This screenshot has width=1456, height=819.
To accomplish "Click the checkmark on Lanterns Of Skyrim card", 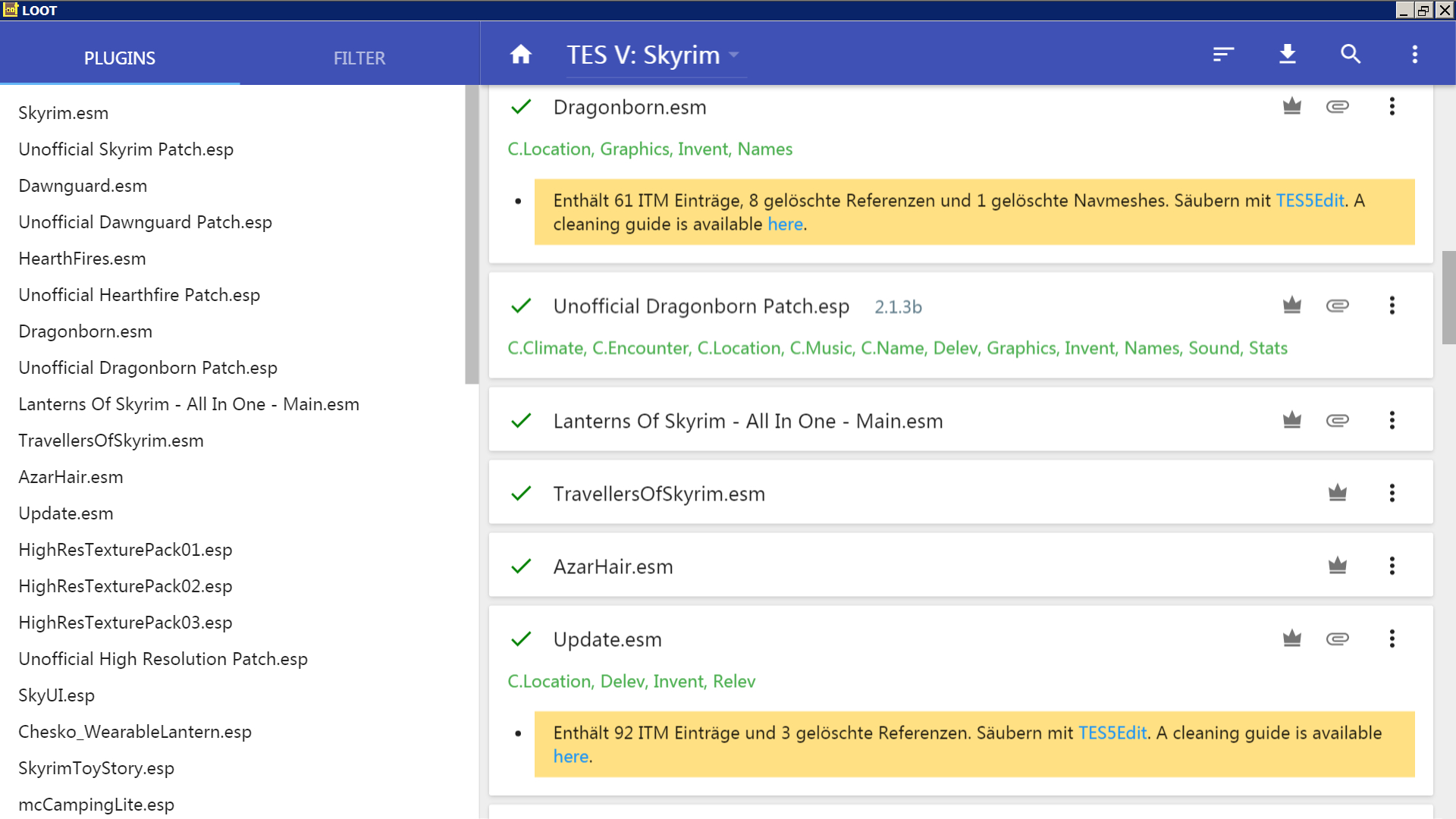I will 521,421.
